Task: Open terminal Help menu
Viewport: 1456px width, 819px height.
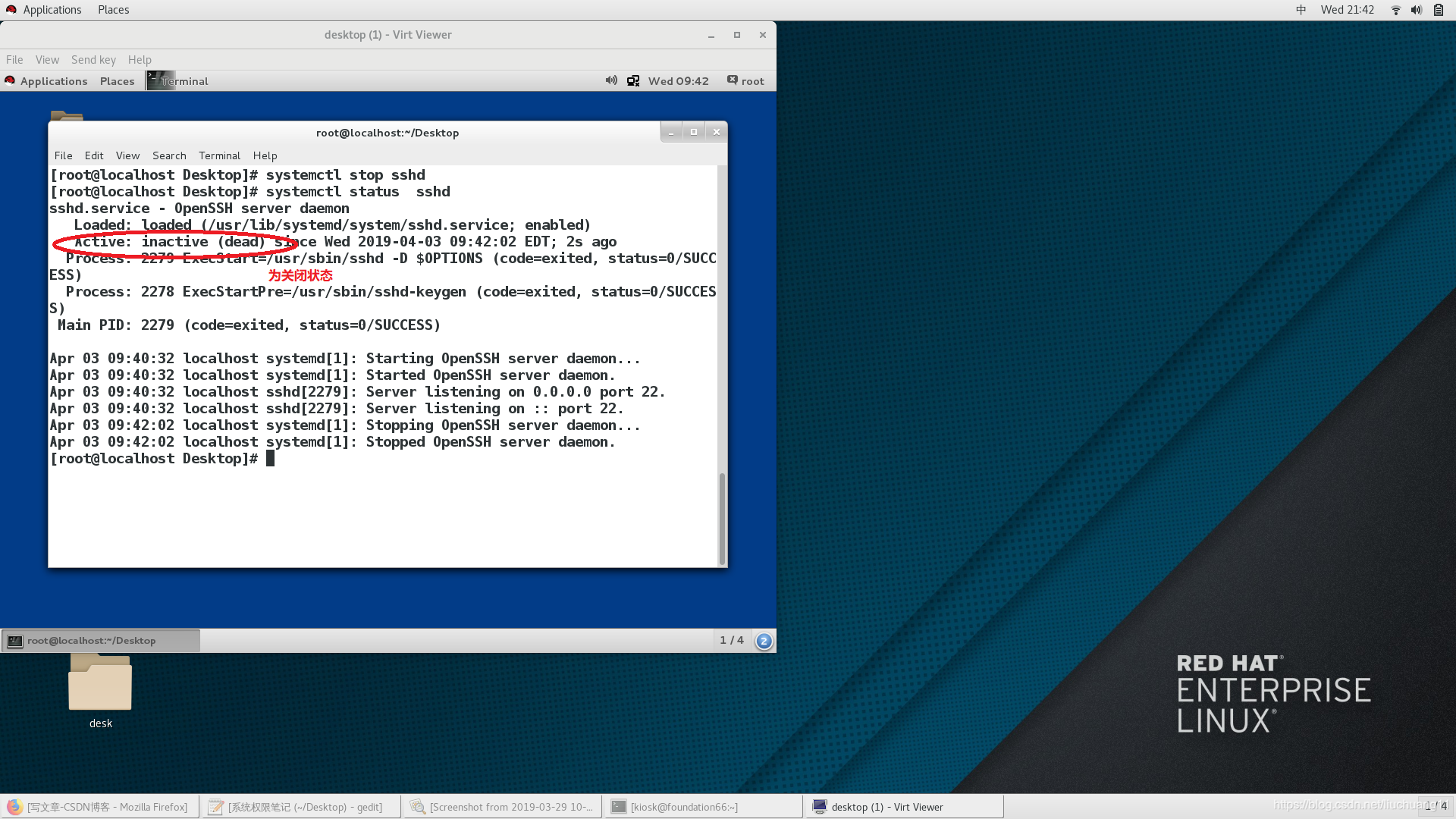Action: coord(265,155)
